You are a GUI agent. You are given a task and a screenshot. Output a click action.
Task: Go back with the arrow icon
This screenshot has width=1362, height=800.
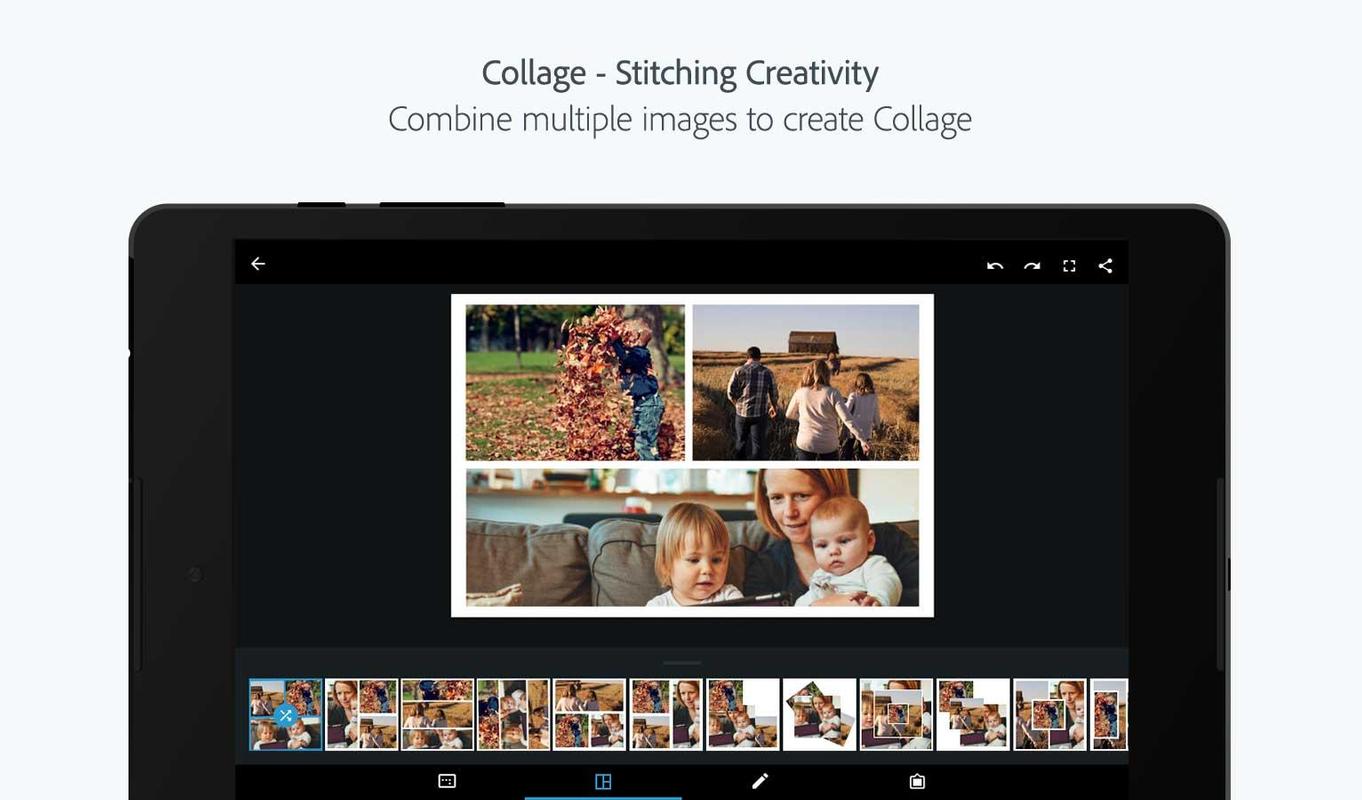point(258,264)
